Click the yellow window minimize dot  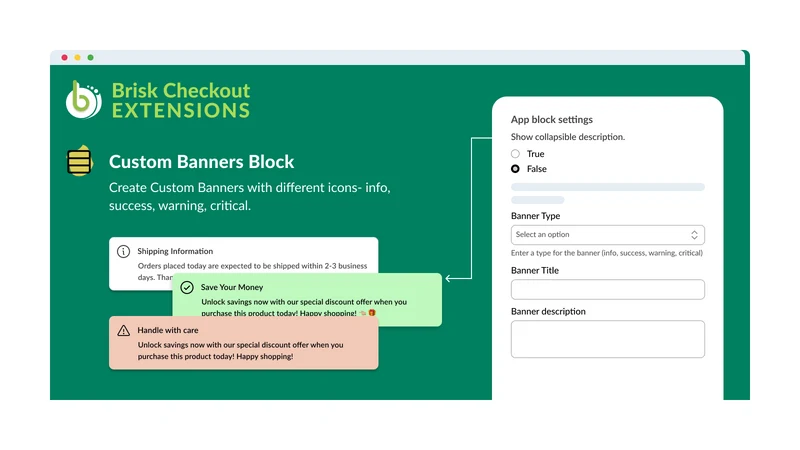click(x=78, y=58)
